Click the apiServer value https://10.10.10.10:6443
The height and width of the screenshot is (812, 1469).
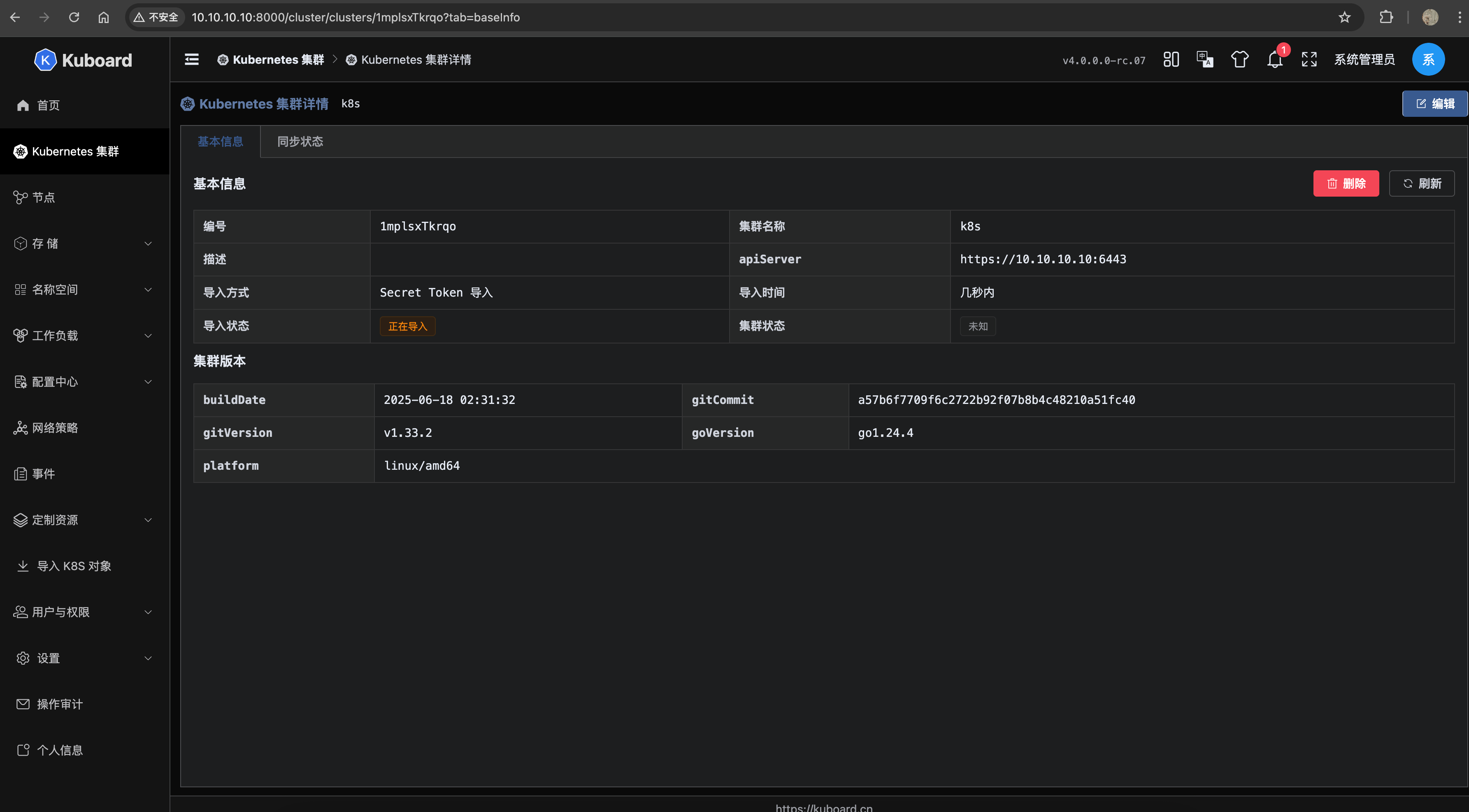(x=1042, y=260)
